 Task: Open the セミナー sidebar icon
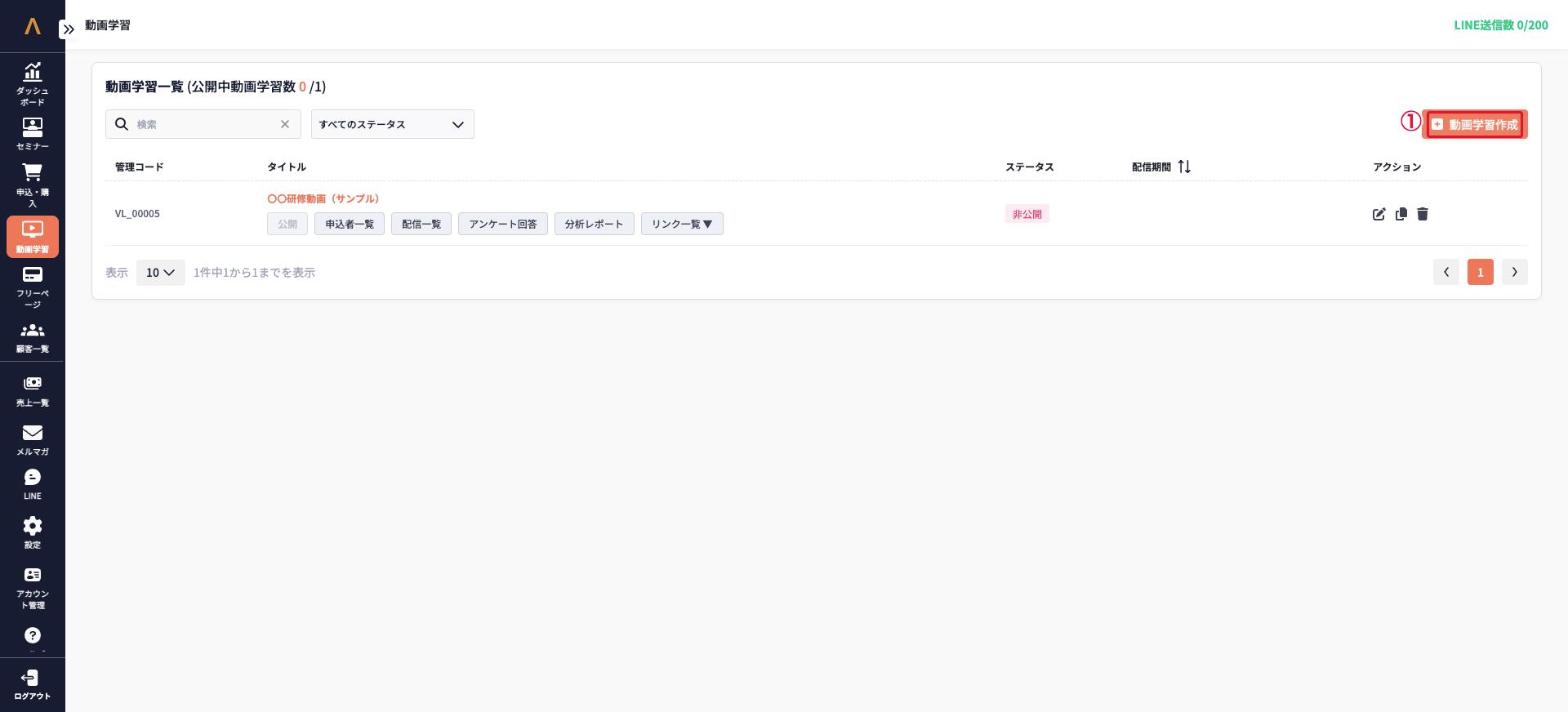coord(32,127)
